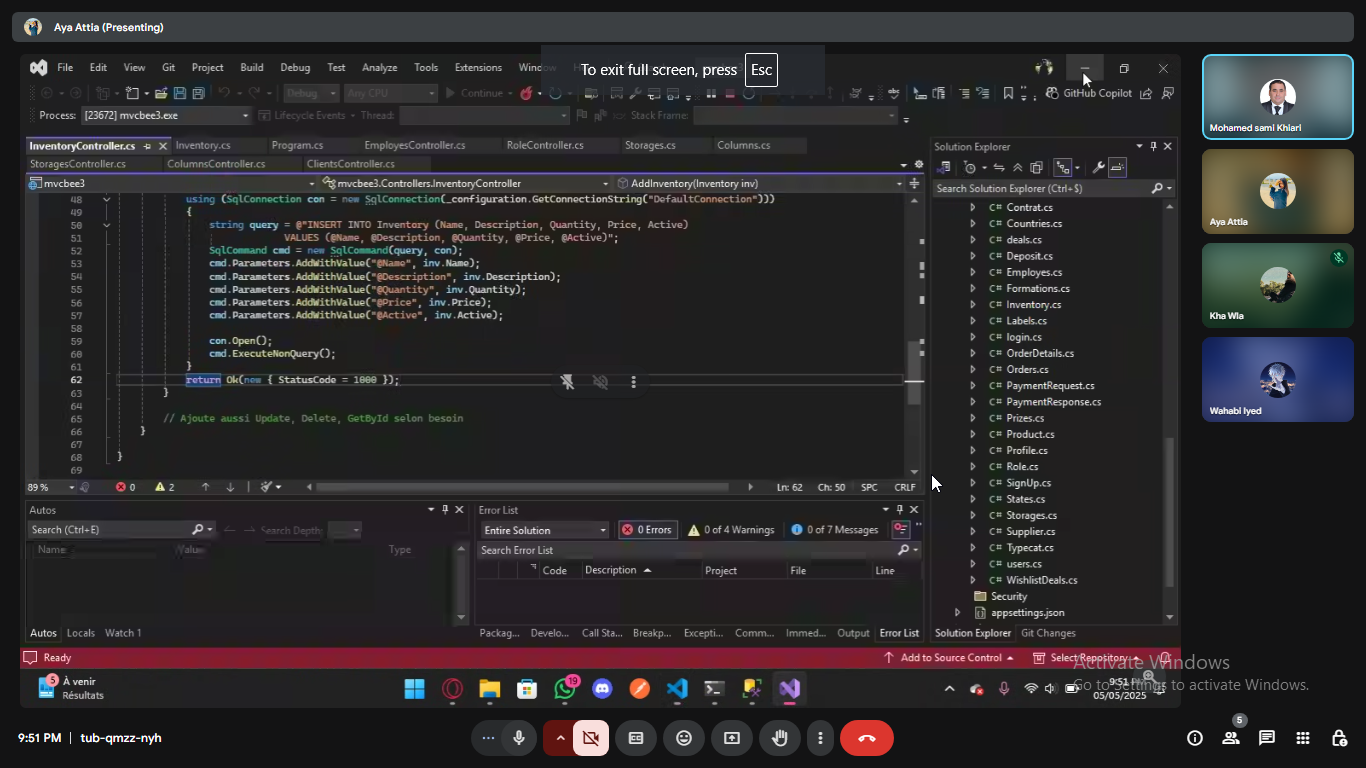Click the Undo arrow in the toolbar
Screen dimensions: 1366x768
click(224, 93)
